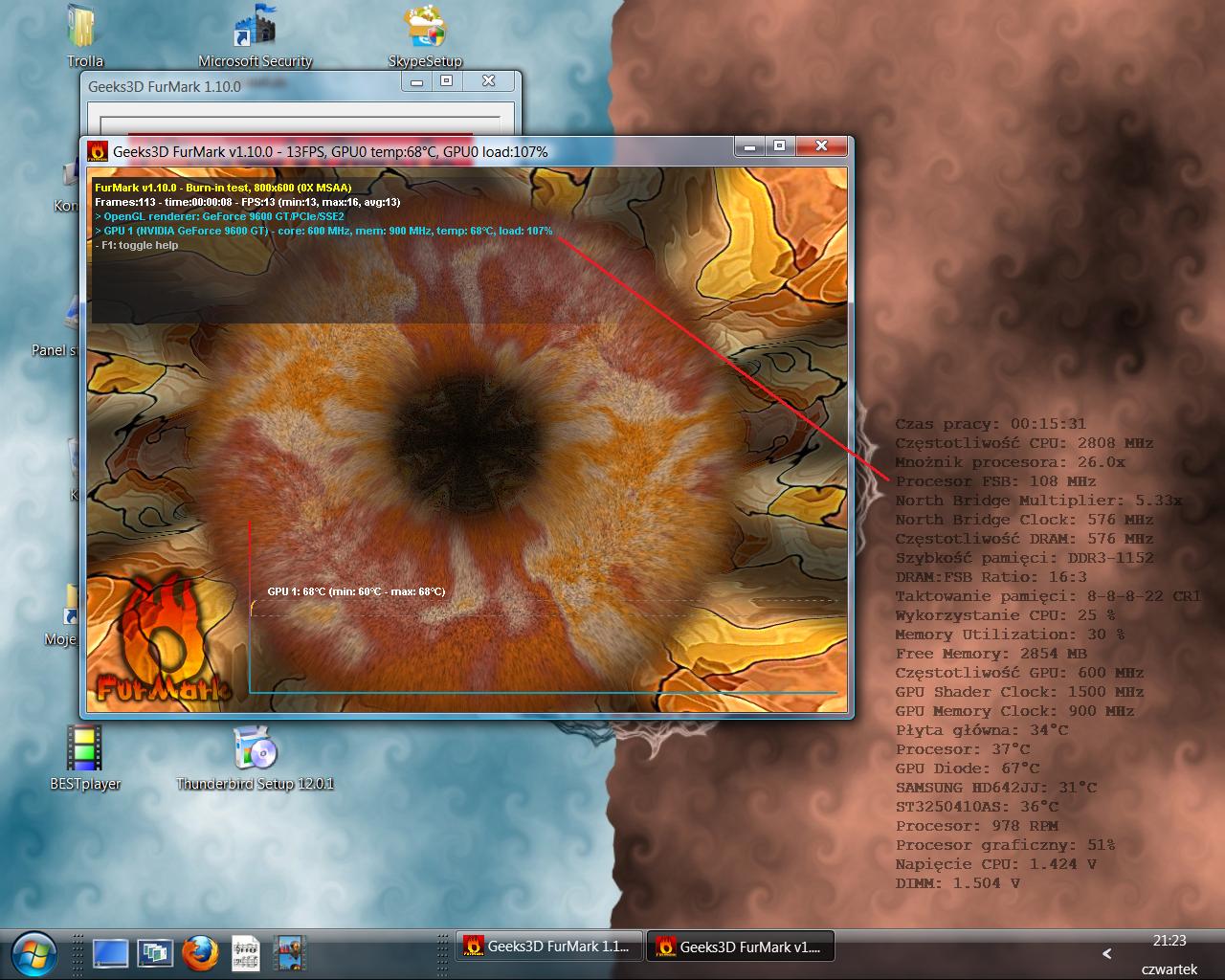This screenshot has width=1225, height=980.
Task: Click the 'North Bridge Multiplier: 5.33x' line
Action: click(1038, 501)
